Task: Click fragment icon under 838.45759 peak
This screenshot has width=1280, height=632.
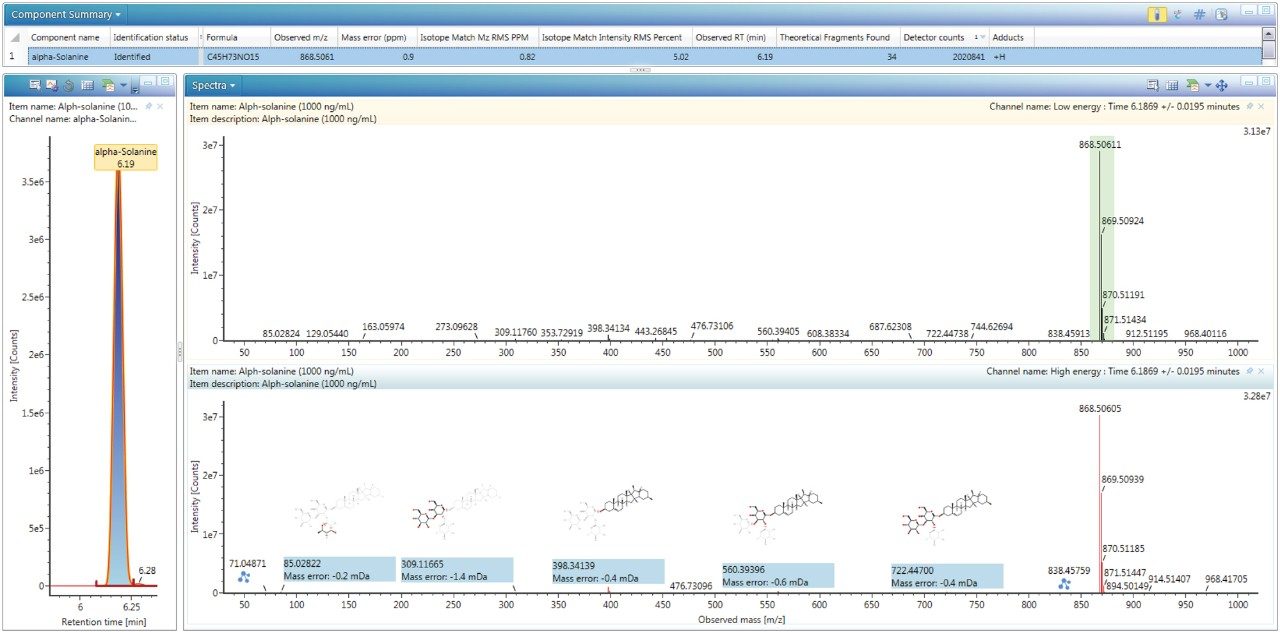Action: point(1064,583)
